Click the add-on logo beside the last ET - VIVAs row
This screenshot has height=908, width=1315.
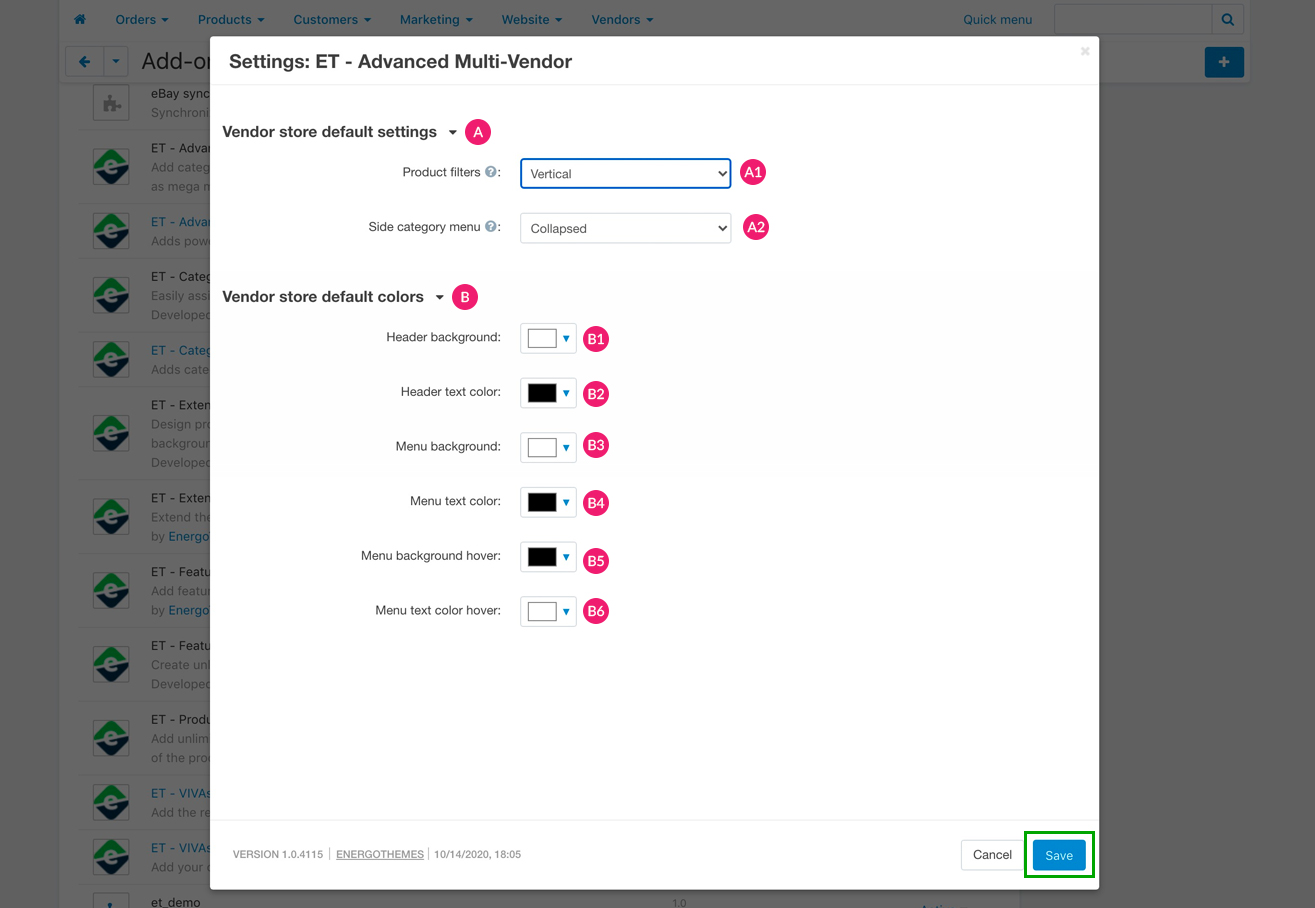111,857
